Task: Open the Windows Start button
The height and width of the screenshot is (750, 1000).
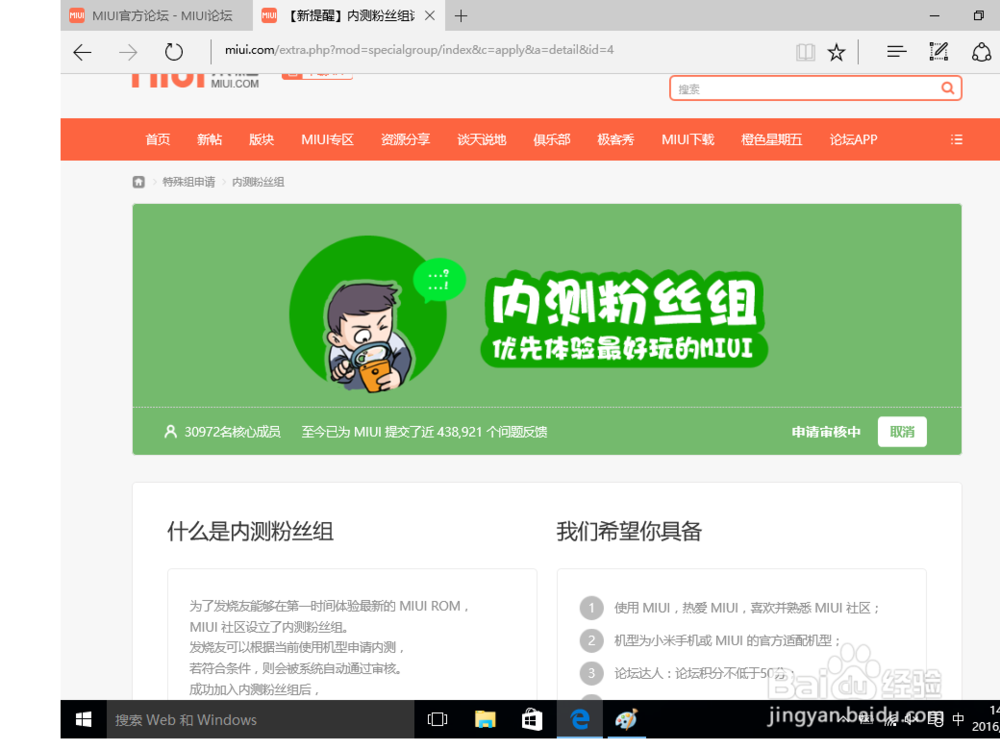Action: tap(84, 719)
